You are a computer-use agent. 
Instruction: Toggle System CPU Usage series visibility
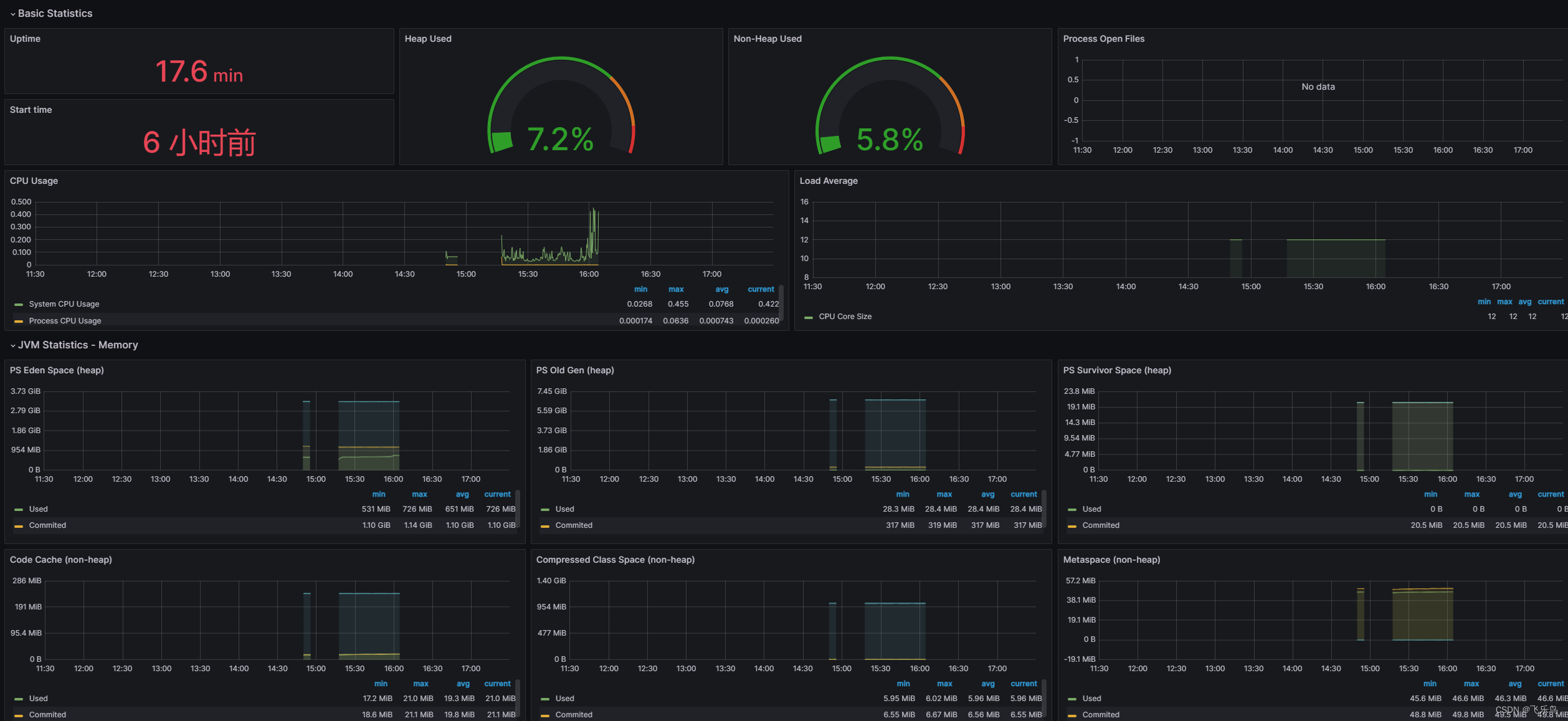[x=64, y=304]
